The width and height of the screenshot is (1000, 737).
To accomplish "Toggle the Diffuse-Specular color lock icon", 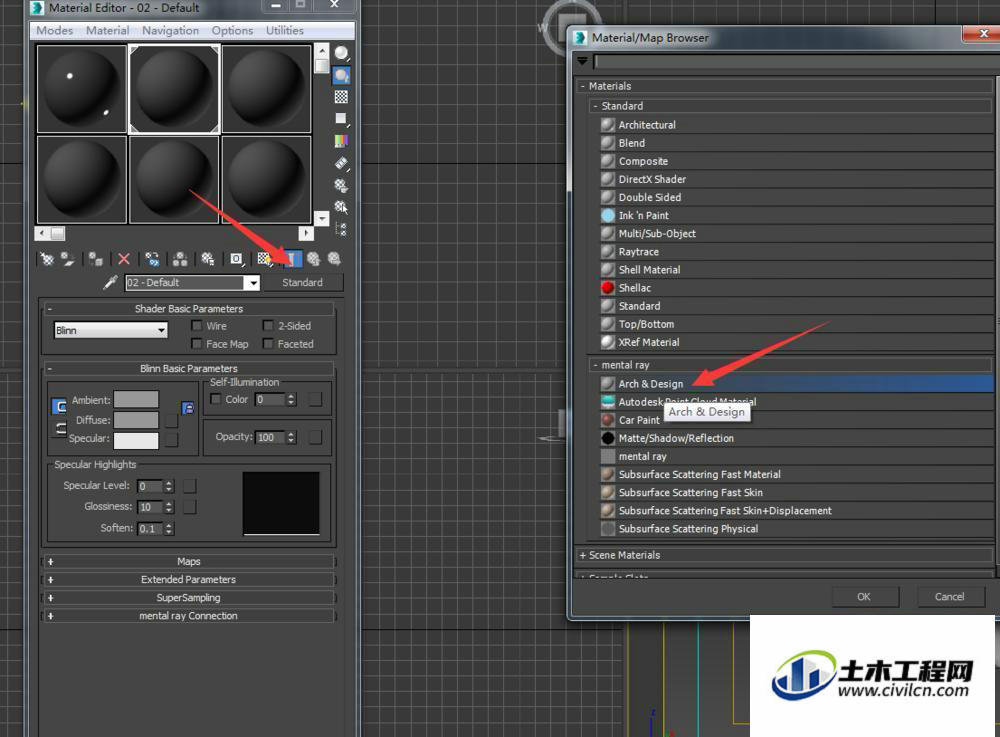I will tap(59, 428).
